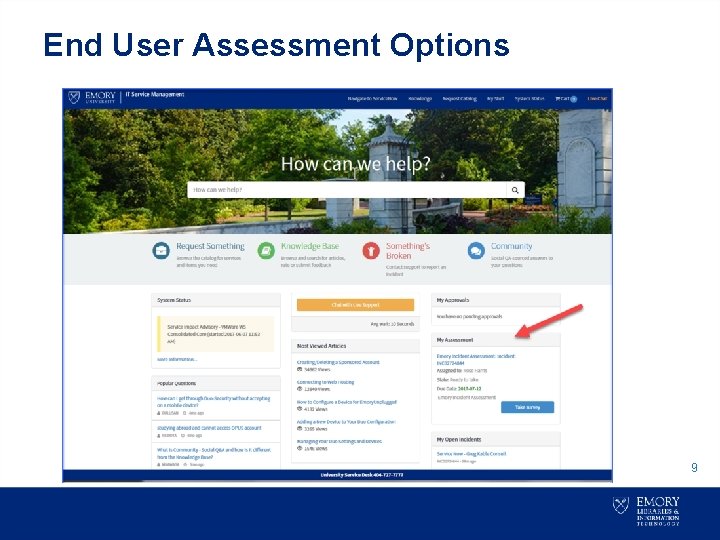Click the red Something's Broken icon
This screenshot has width=720, height=540.
pos(371,251)
